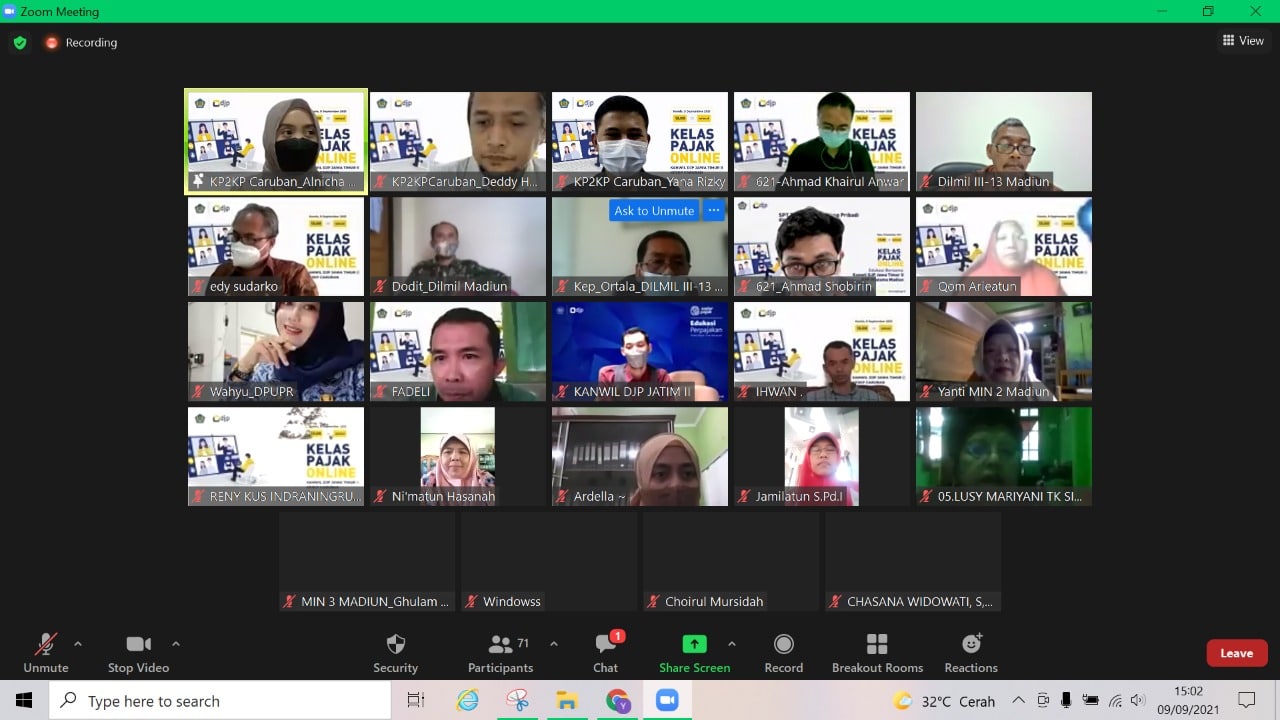This screenshot has width=1280, height=720.
Task: Click the encryption shield info icon
Action: (20, 43)
